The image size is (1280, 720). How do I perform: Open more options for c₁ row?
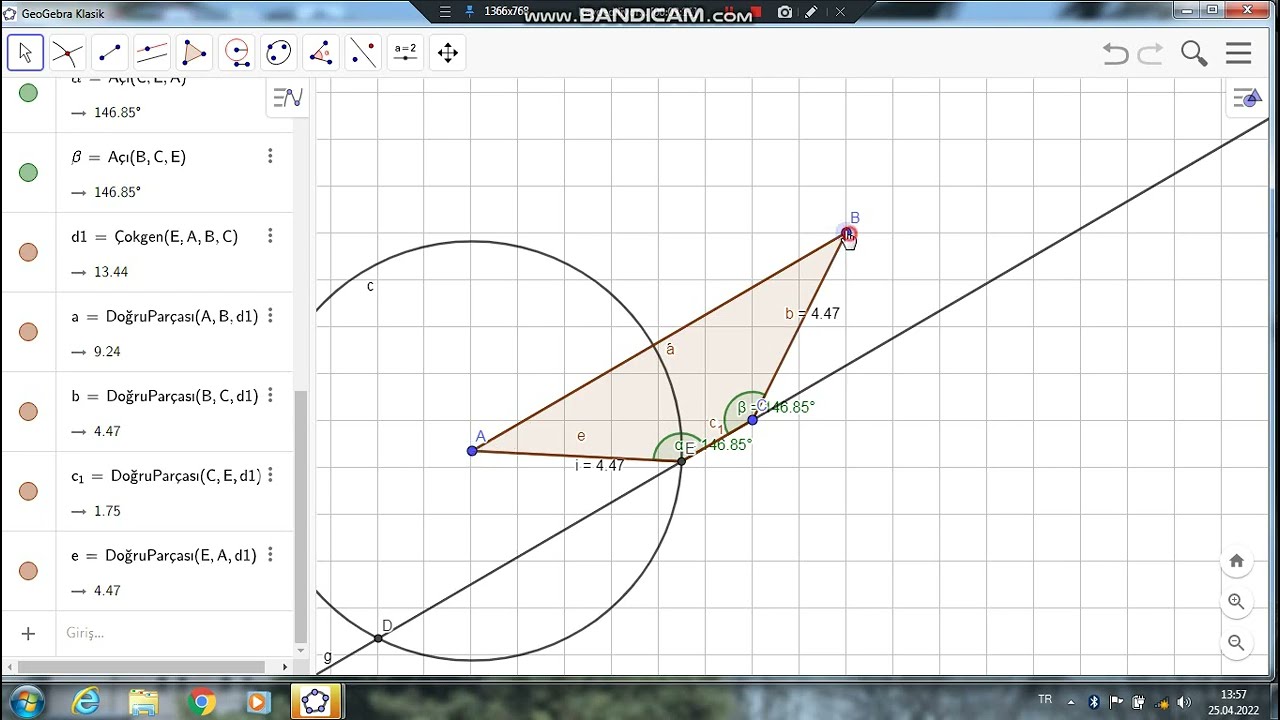tap(270, 475)
